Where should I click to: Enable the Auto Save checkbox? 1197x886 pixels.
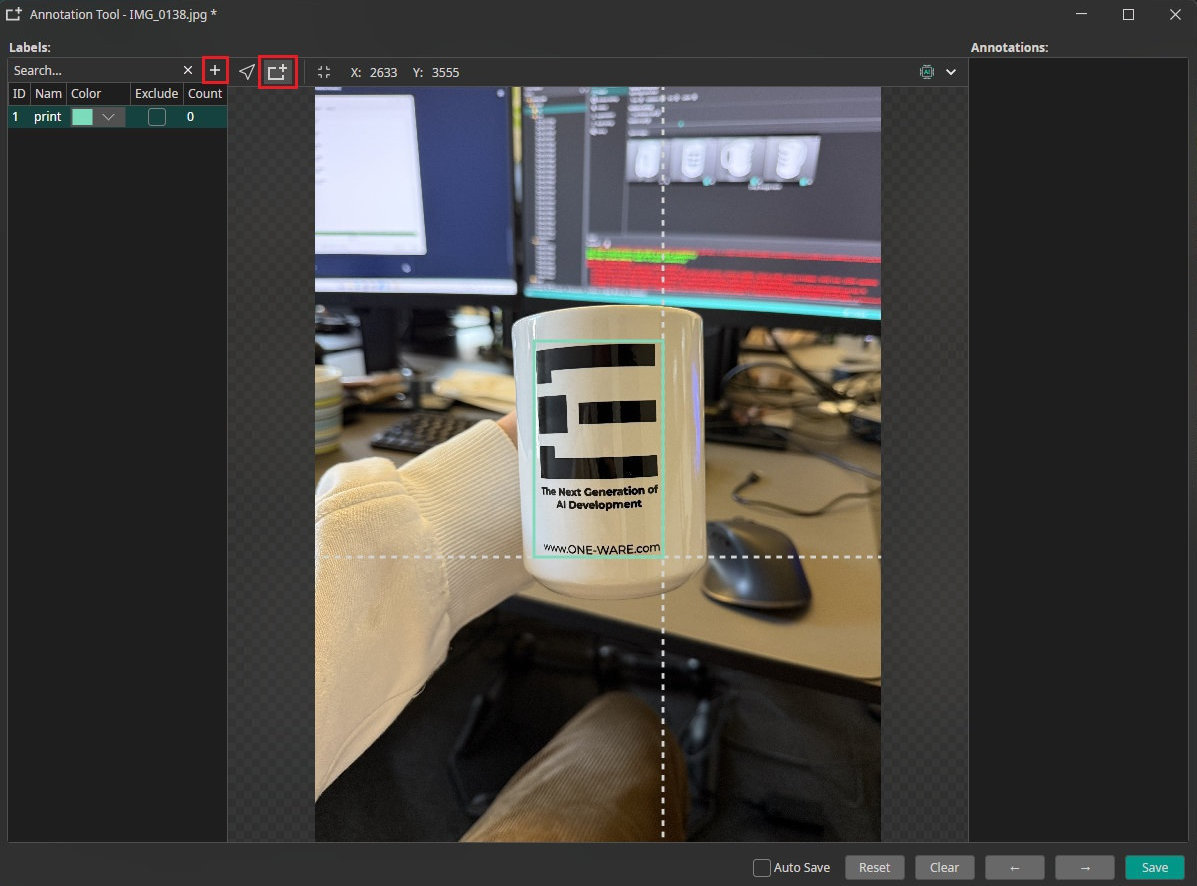pyautogui.click(x=761, y=867)
